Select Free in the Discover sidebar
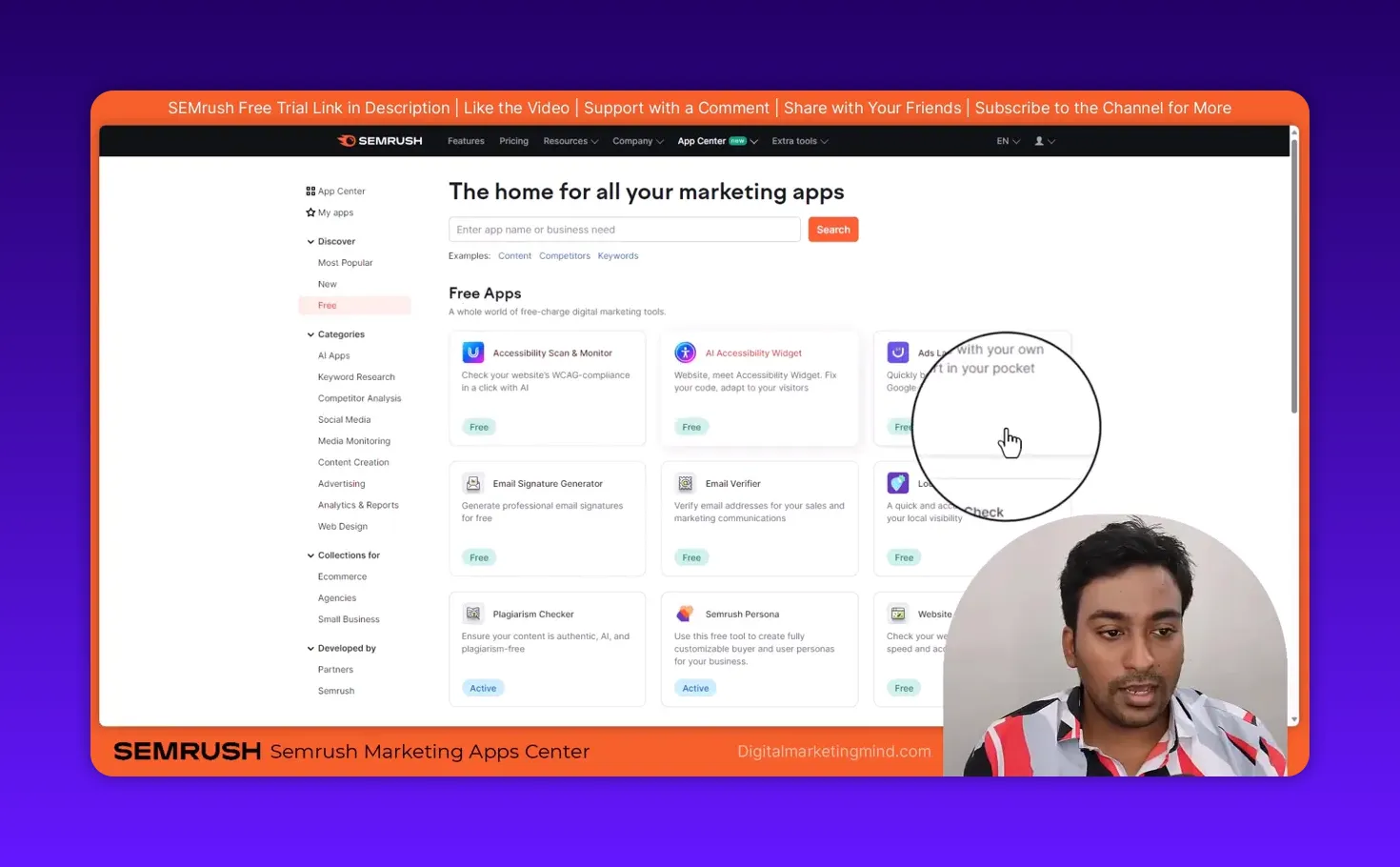Image resolution: width=1400 pixels, height=867 pixels. coord(327,305)
